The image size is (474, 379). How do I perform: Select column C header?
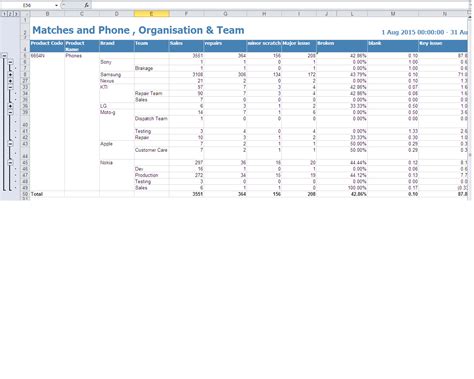pyautogui.click(x=82, y=14)
